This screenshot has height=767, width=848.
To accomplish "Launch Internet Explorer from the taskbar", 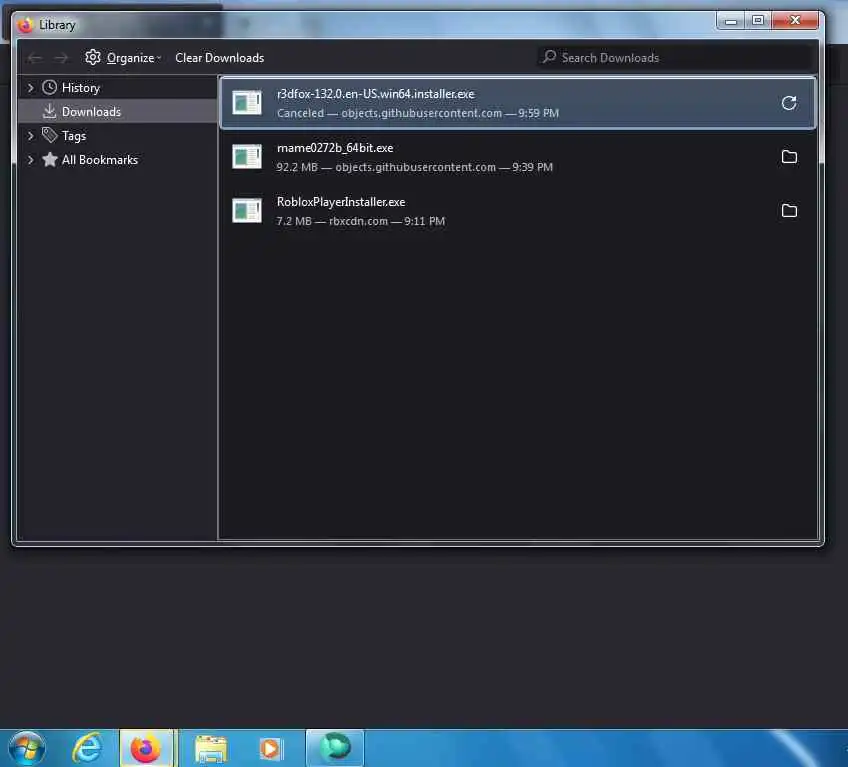I will tap(87, 749).
